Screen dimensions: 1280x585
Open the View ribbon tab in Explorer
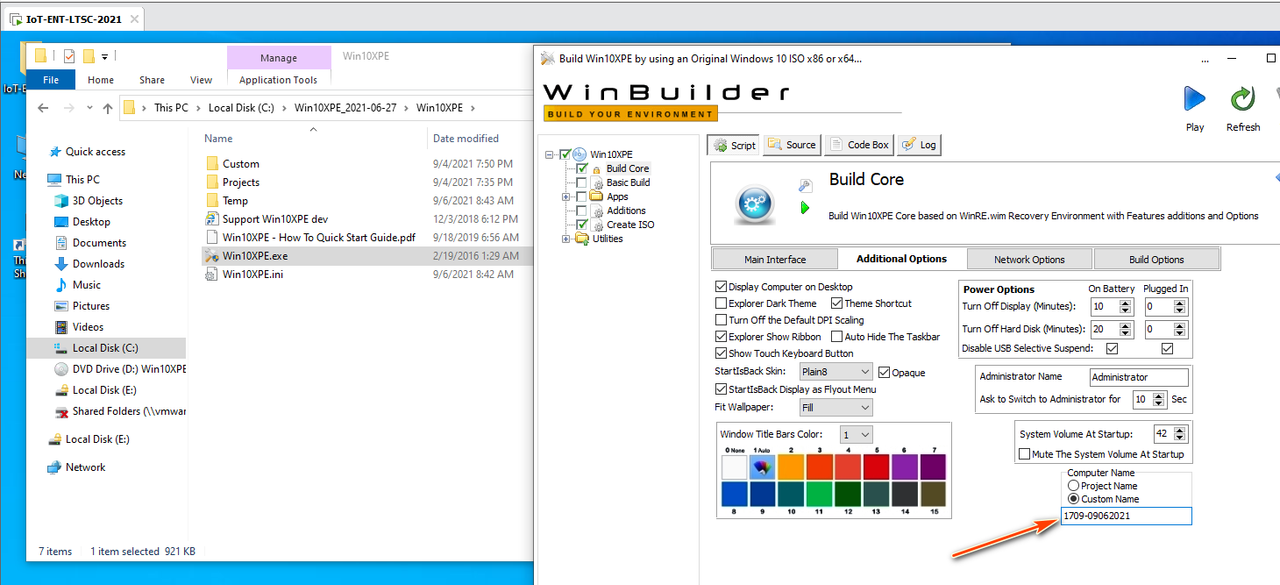tap(201, 80)
